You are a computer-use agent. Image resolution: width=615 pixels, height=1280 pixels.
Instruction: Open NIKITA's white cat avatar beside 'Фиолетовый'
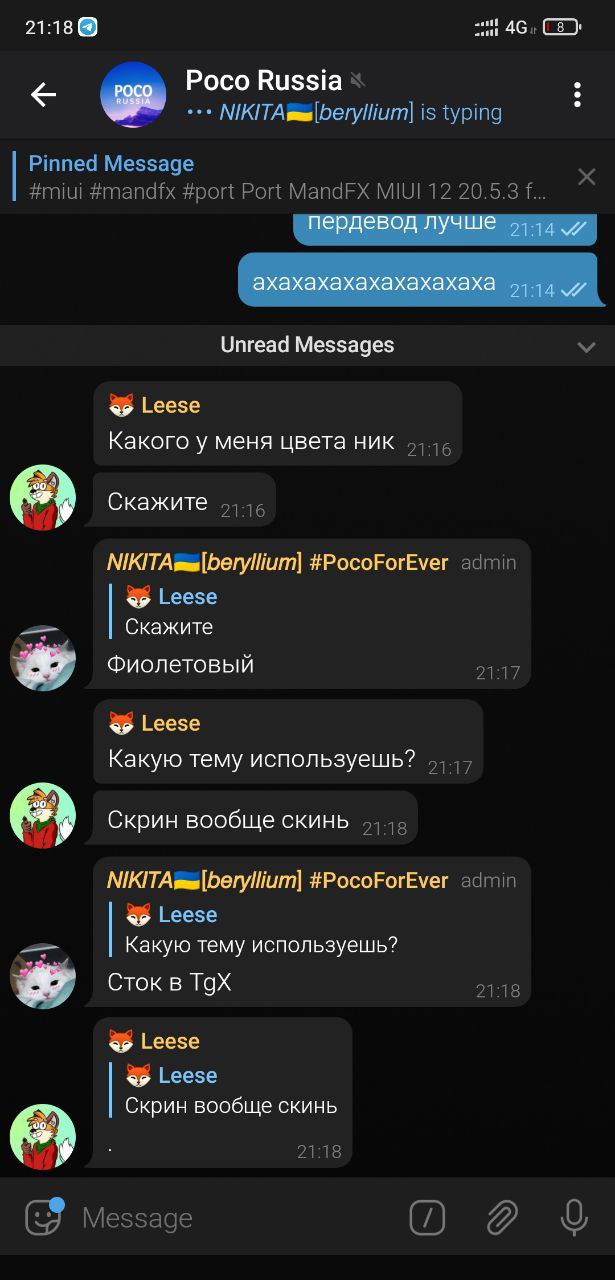tap(43, 658)
